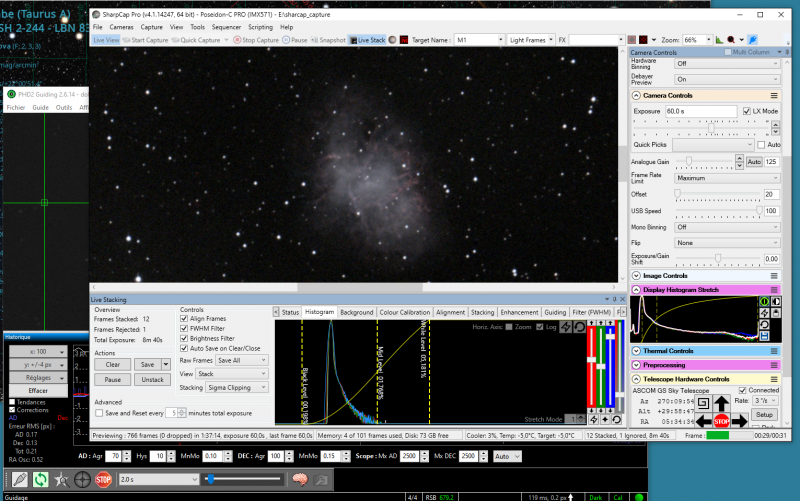Viewport: 800px width, 501px height.
Task: Toggle the LX Mode checkbox
Action: [x=747, y=111]
